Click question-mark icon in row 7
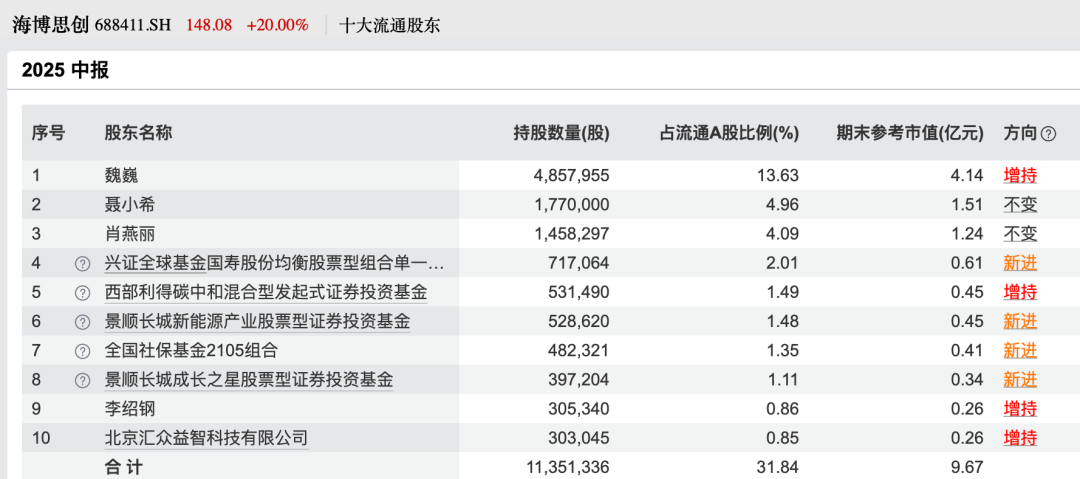Screen dimensions: 1080x479 click(x=82, y=351)
